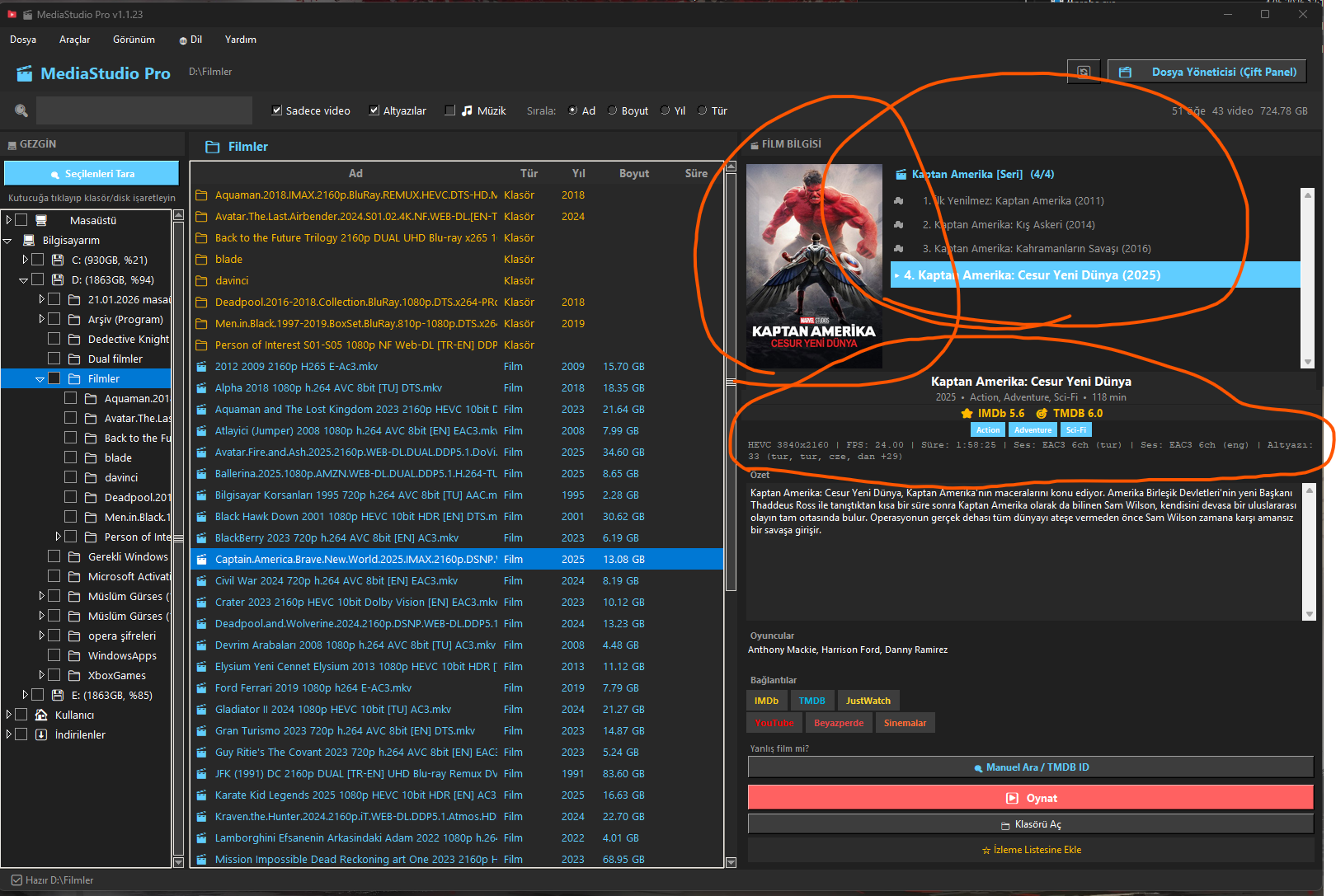Click the magnifier search icon
This screenshot has width=1336, height=896.
21,110
